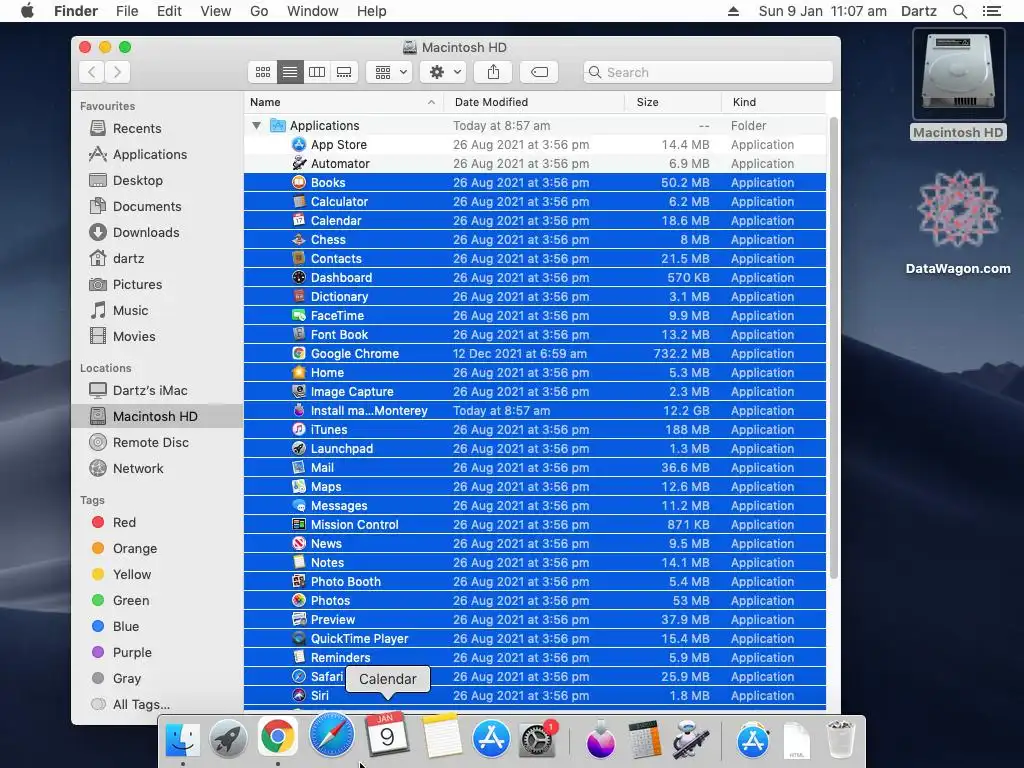The width and height of the screenshot is (1024, 768).
Task: Select the App Store row in list
Action: click(535, 144)
